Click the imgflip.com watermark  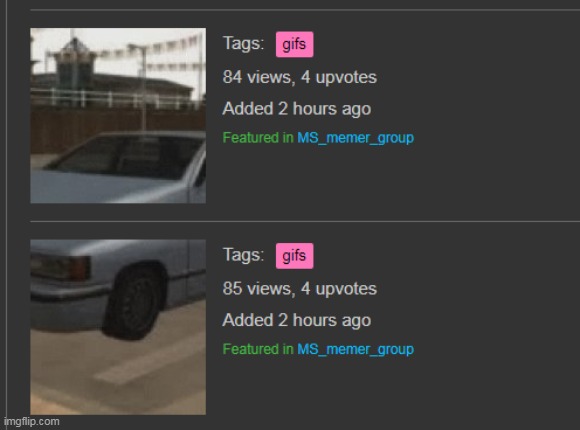click(32, 421)
